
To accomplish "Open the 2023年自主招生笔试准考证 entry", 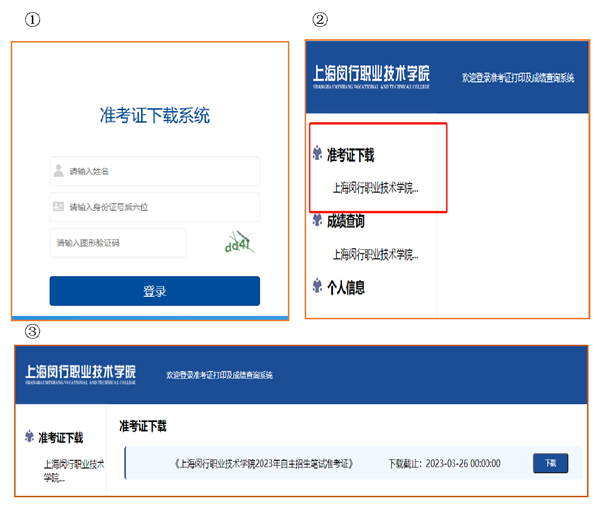I will coord(264,464).
